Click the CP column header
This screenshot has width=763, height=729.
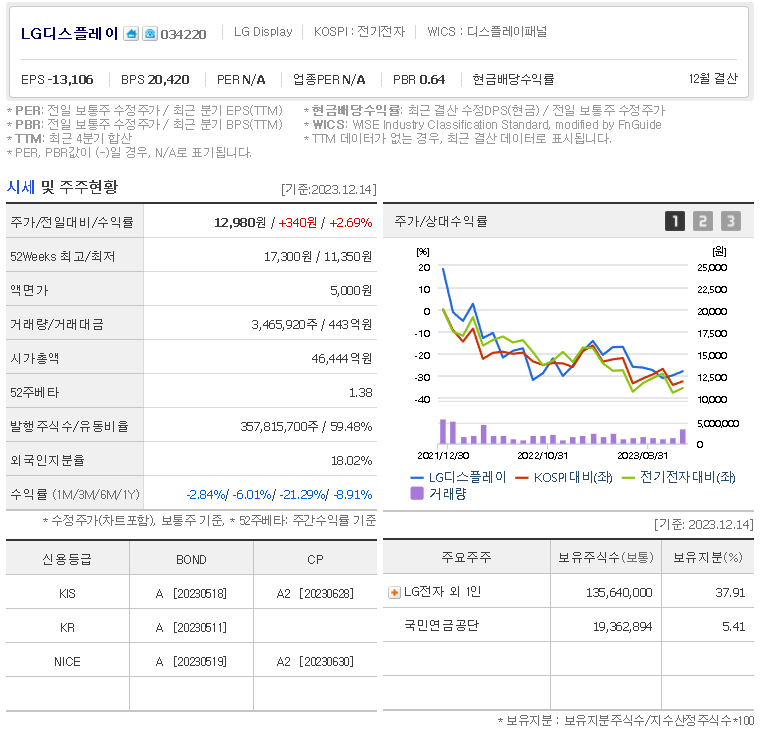[x=315, y=560]
